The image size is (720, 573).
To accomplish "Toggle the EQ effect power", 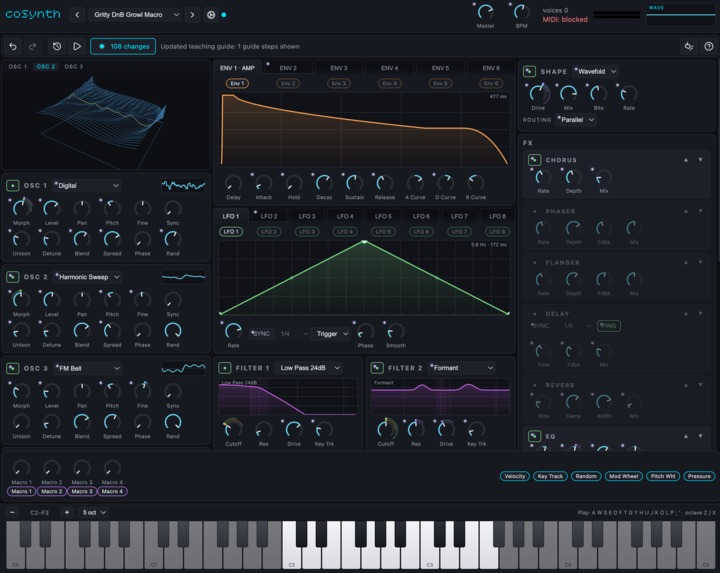I will 534,436.
